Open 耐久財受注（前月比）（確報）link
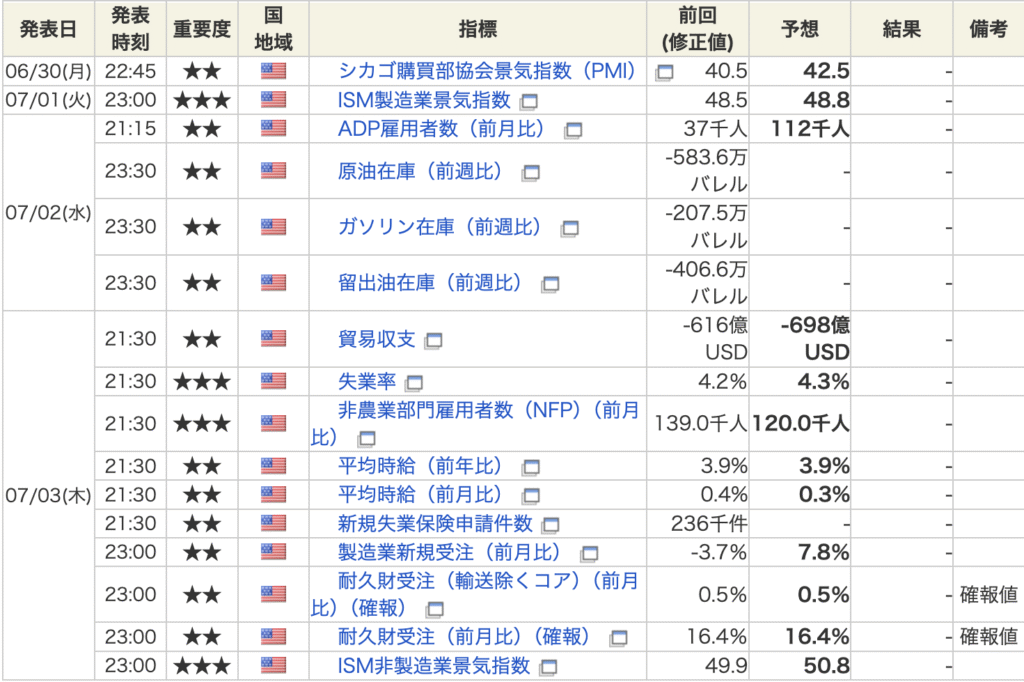The height and width of the screenshot is (682, 1024). pyautogui.click(x=464, y=636)
